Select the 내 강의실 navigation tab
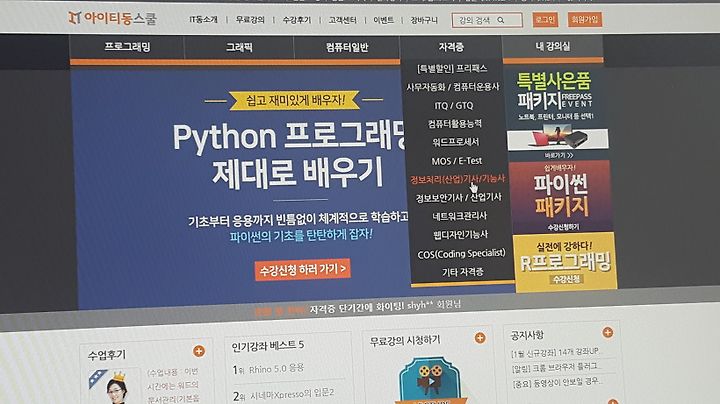The width and height of the screenshot is (720, 404). (x=553, y=46)
